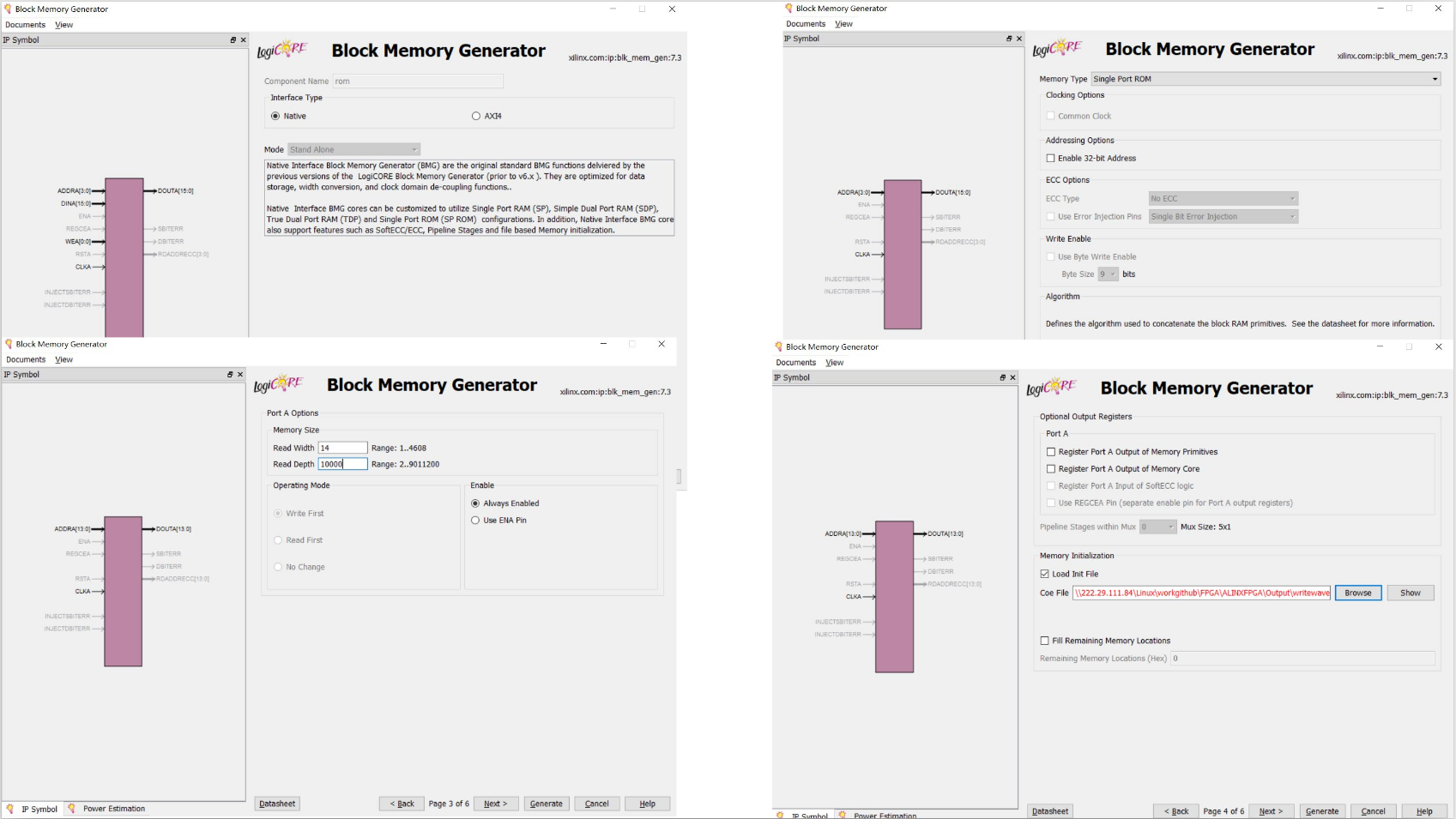Enable 32-bit Address checkbox

(x=1050, y=158)
